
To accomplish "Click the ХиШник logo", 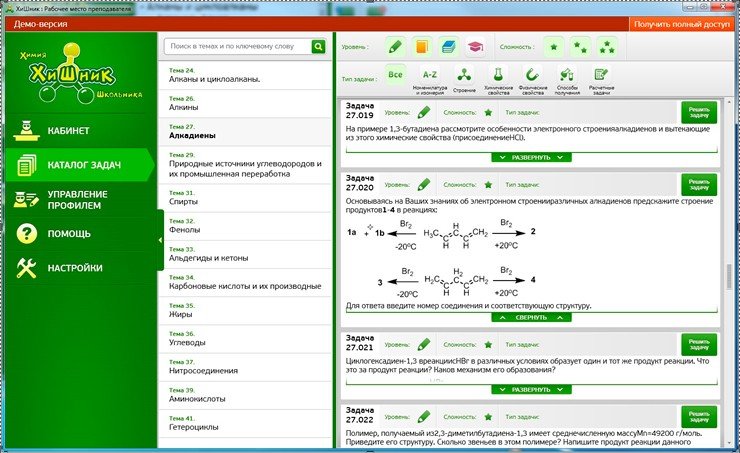I will (80, 73).
